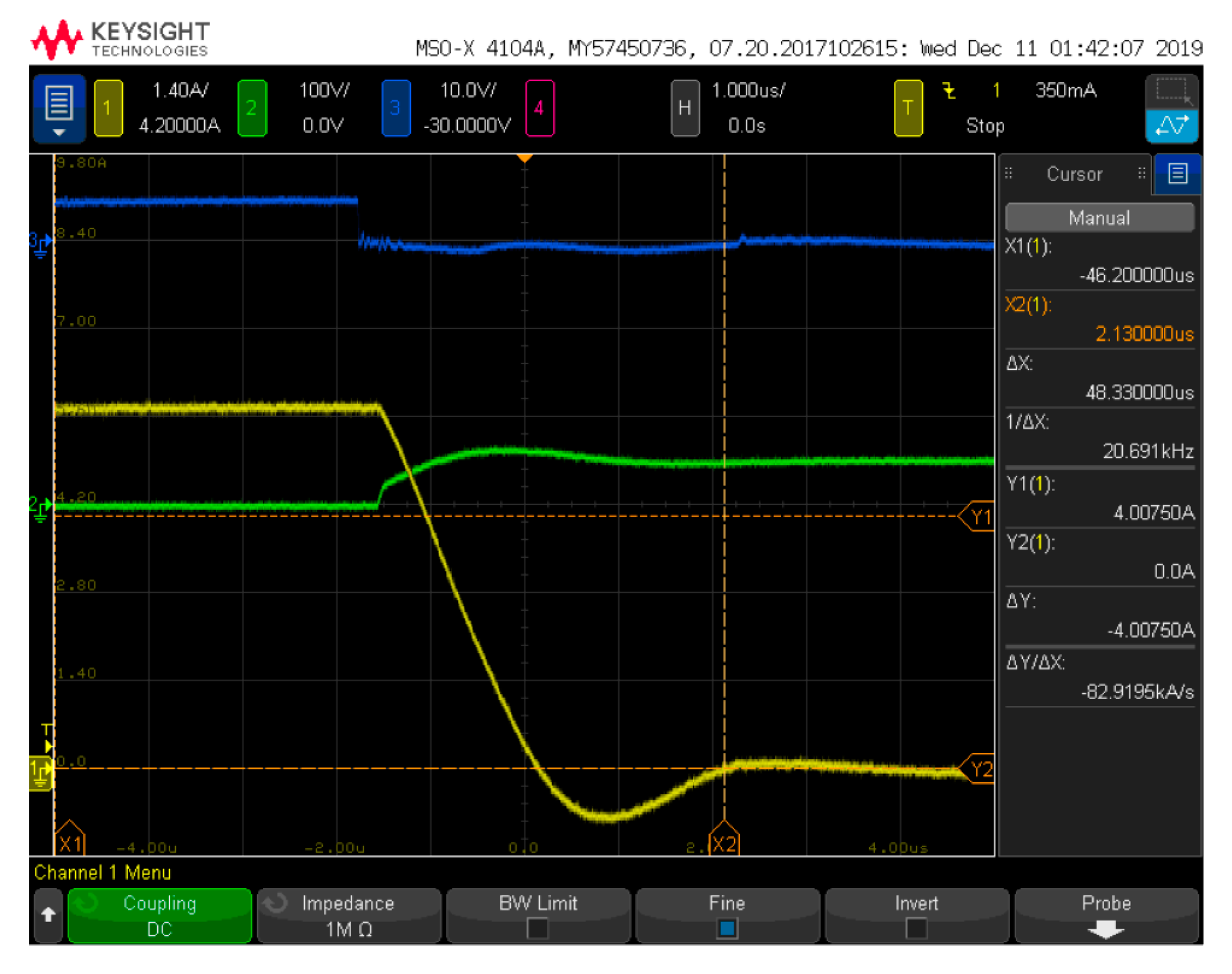The image size is (1232, 974).
Task: Select yellow channel 1 badge
Action: [108, 108]
